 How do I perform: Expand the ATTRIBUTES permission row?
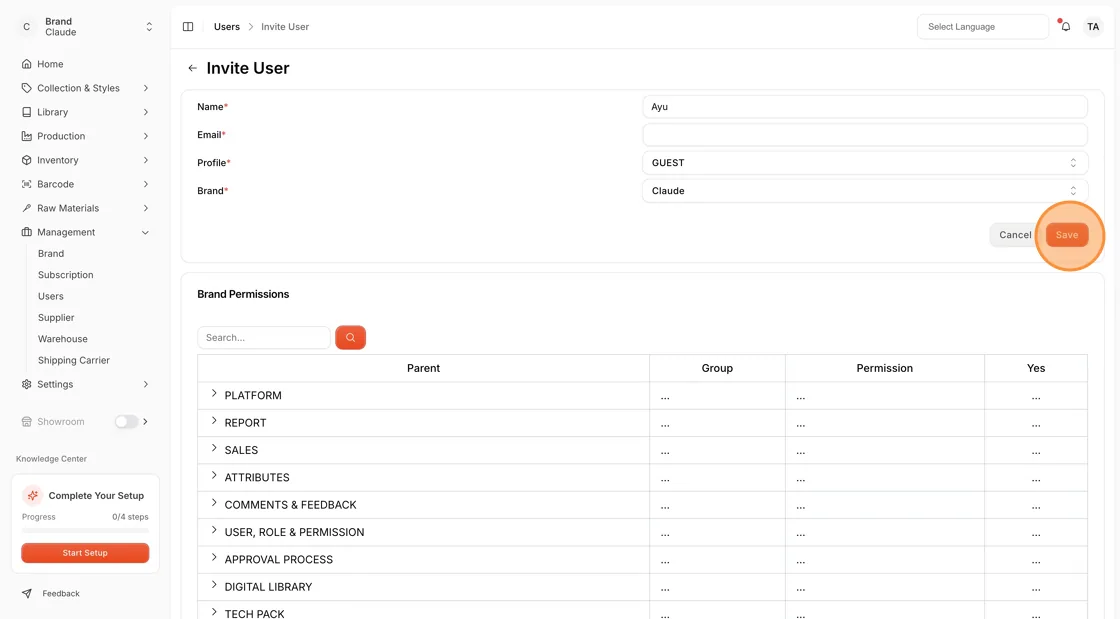[214, 476]
